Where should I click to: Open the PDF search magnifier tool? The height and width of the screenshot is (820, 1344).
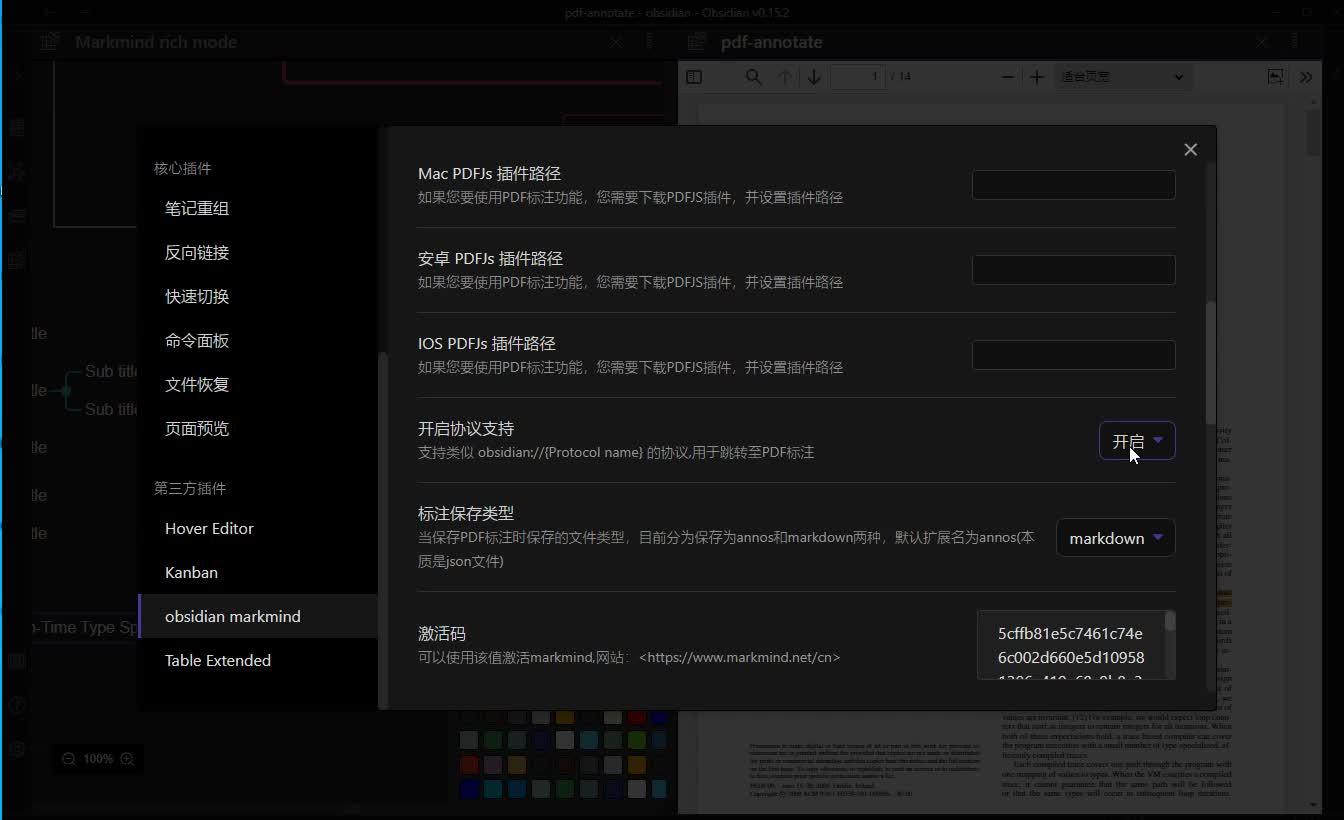click(754, 77)
